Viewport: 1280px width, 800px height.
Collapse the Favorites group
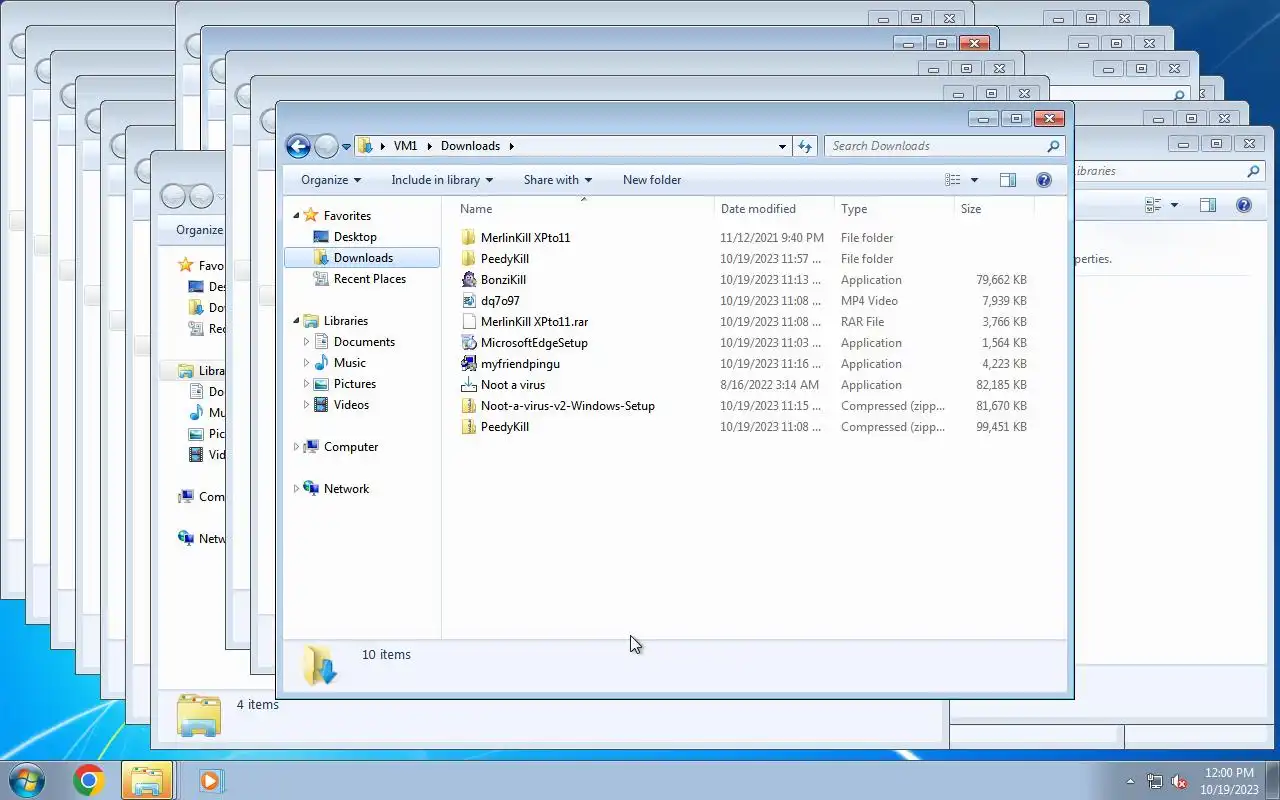296,216
